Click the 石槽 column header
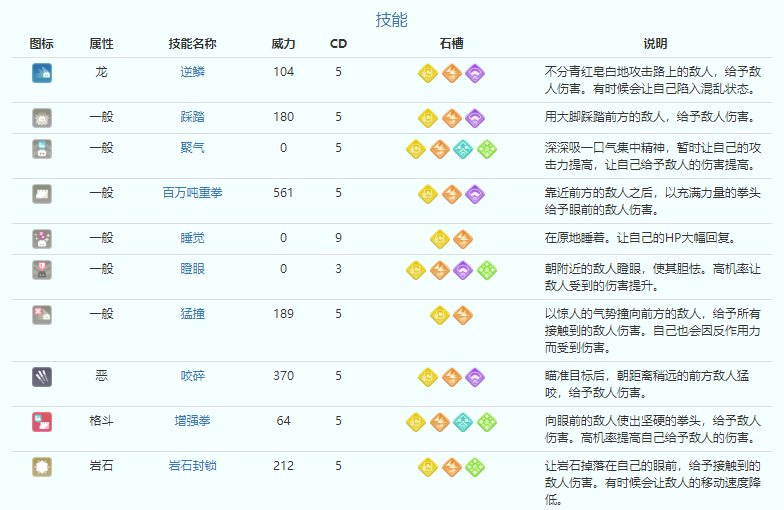The width and height of the screenshot is (784, 510). pyautogui.click(x=452, y=44)
